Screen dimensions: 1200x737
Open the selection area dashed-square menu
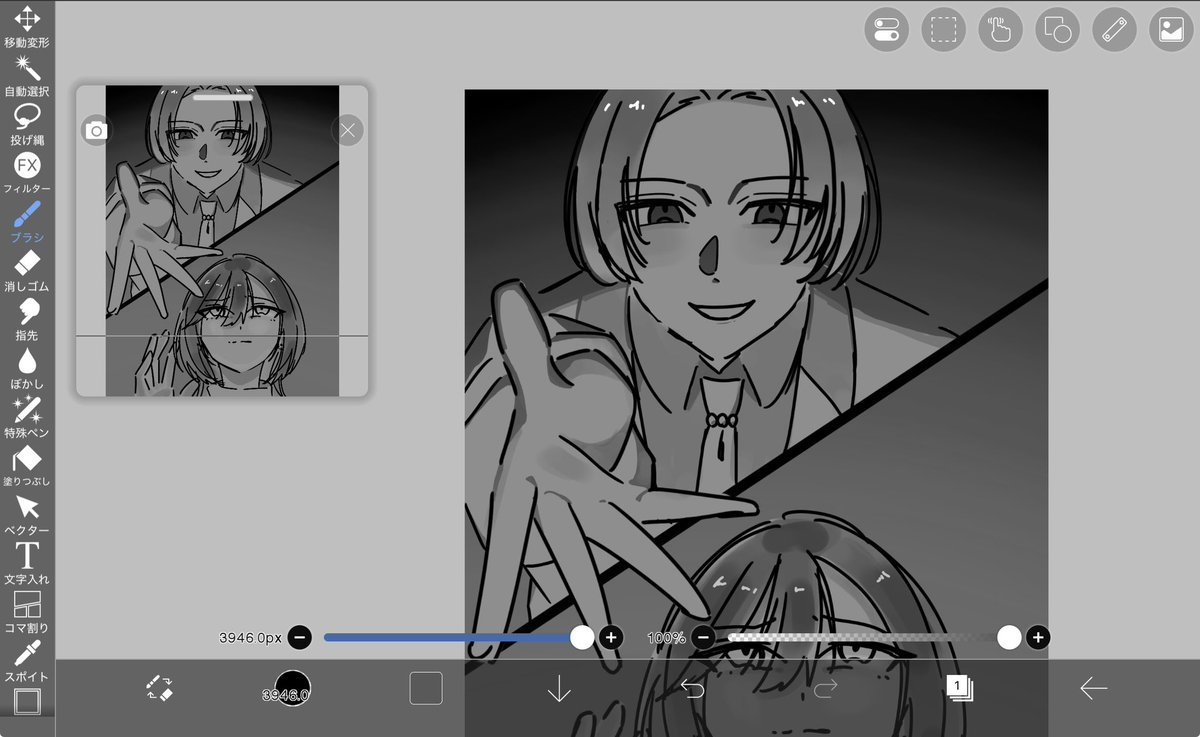coord(943,30)
